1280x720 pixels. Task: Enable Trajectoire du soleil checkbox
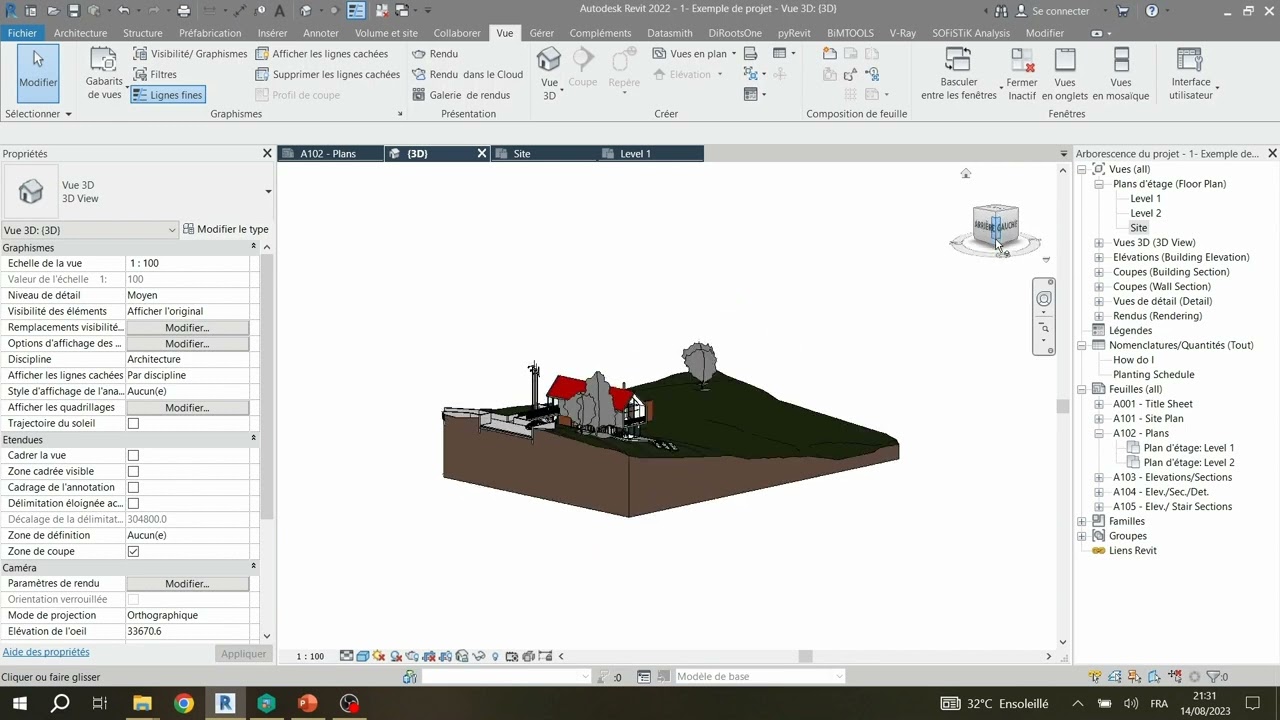(133, 423)
